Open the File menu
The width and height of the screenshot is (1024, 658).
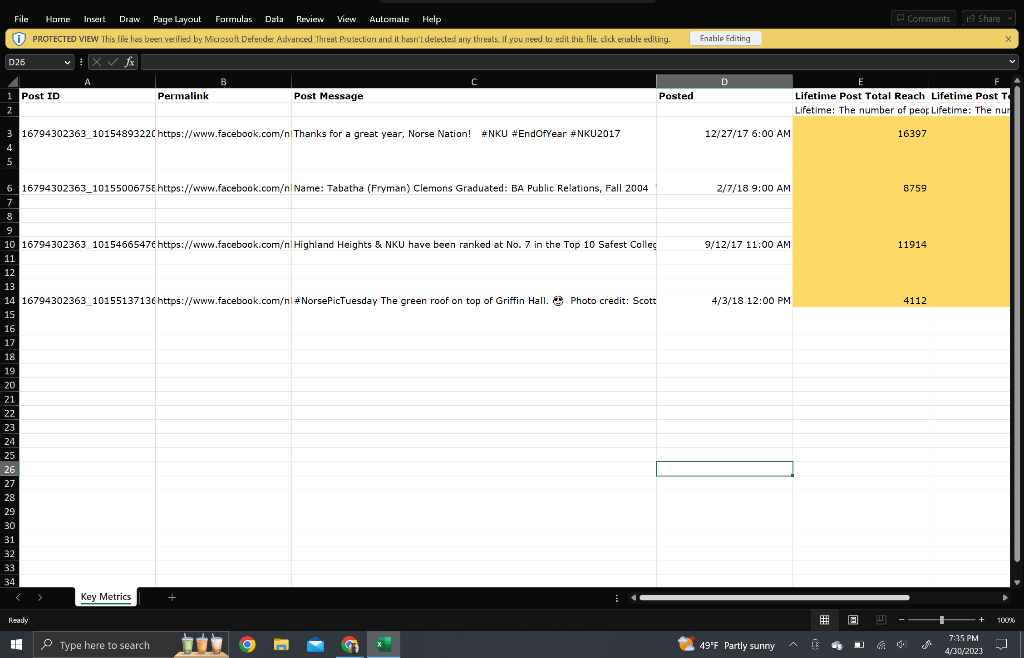tap(21, 19)
